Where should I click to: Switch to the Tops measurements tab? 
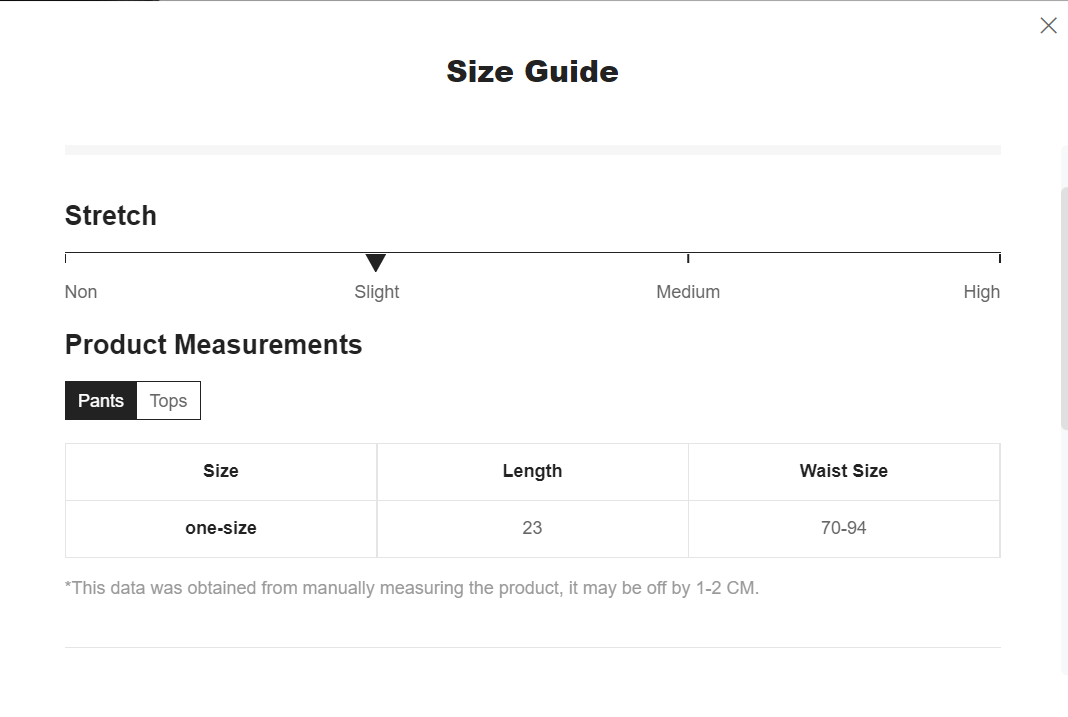click(x=168, y=400)
